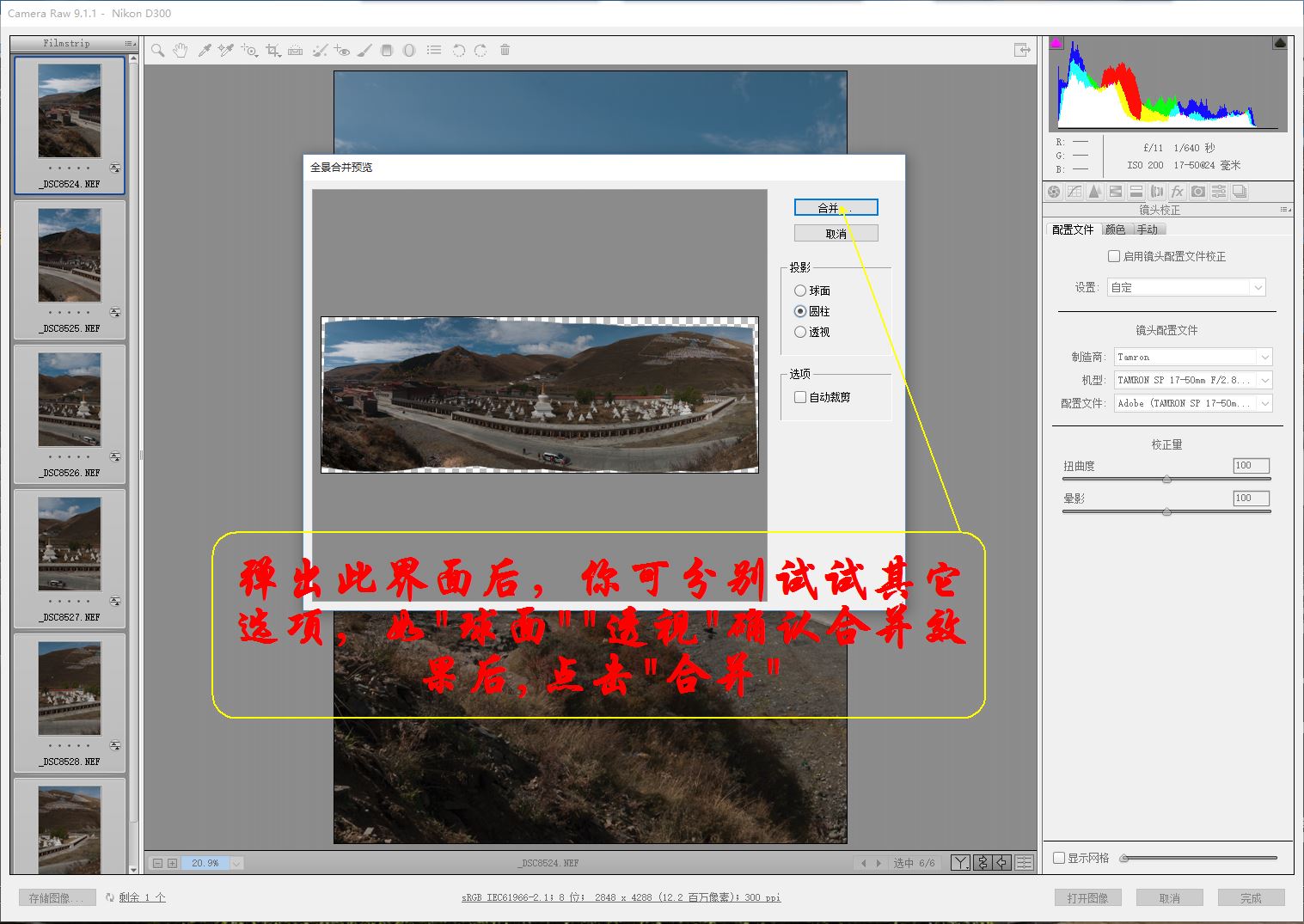Switch to the 颜色 tab
This screenshot has width=1304, height=924.
[1115, 229]
